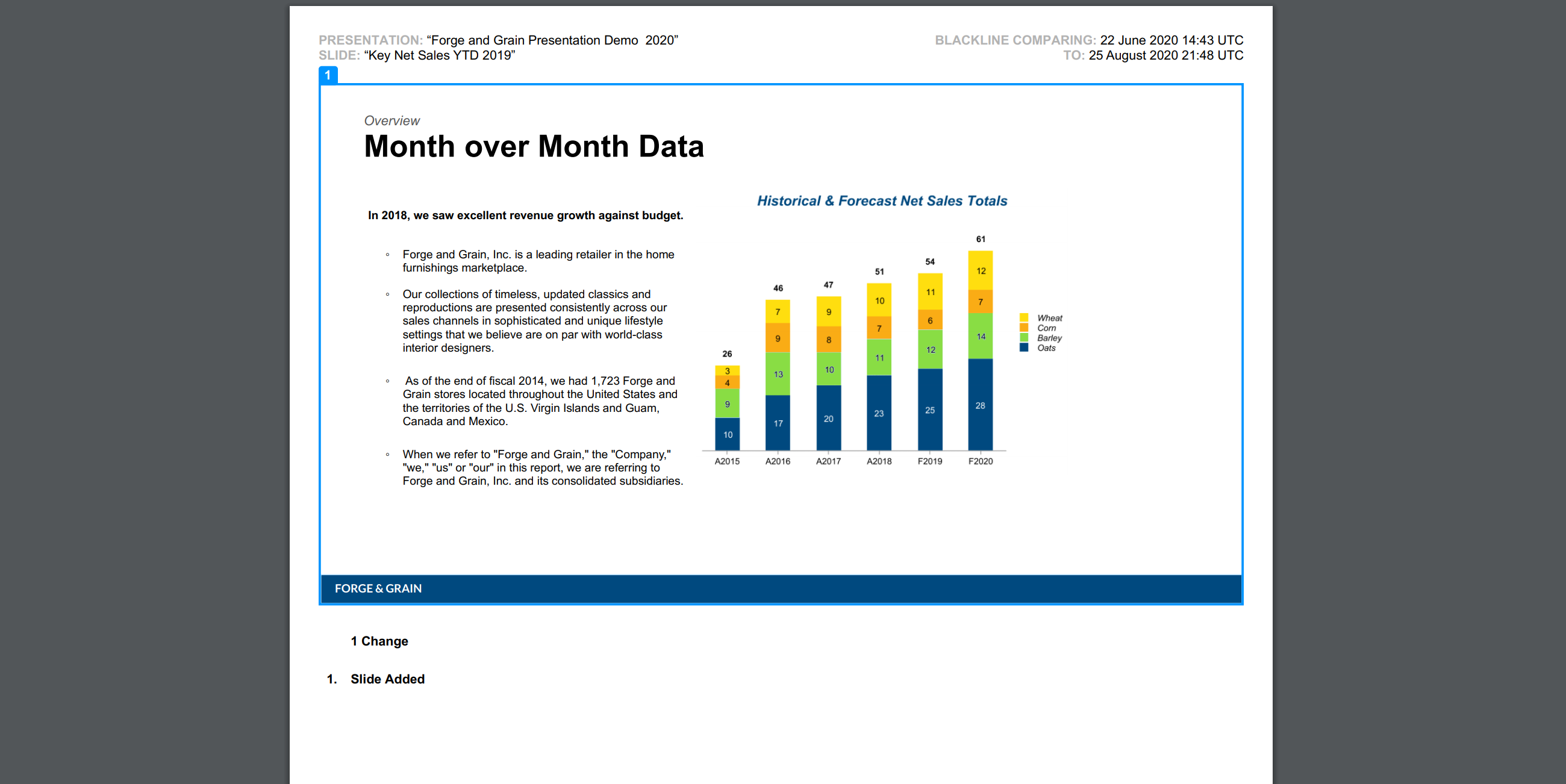
Task: Click the FORGE & GRAIN footer logo text
Action: (x=378, y=588)
